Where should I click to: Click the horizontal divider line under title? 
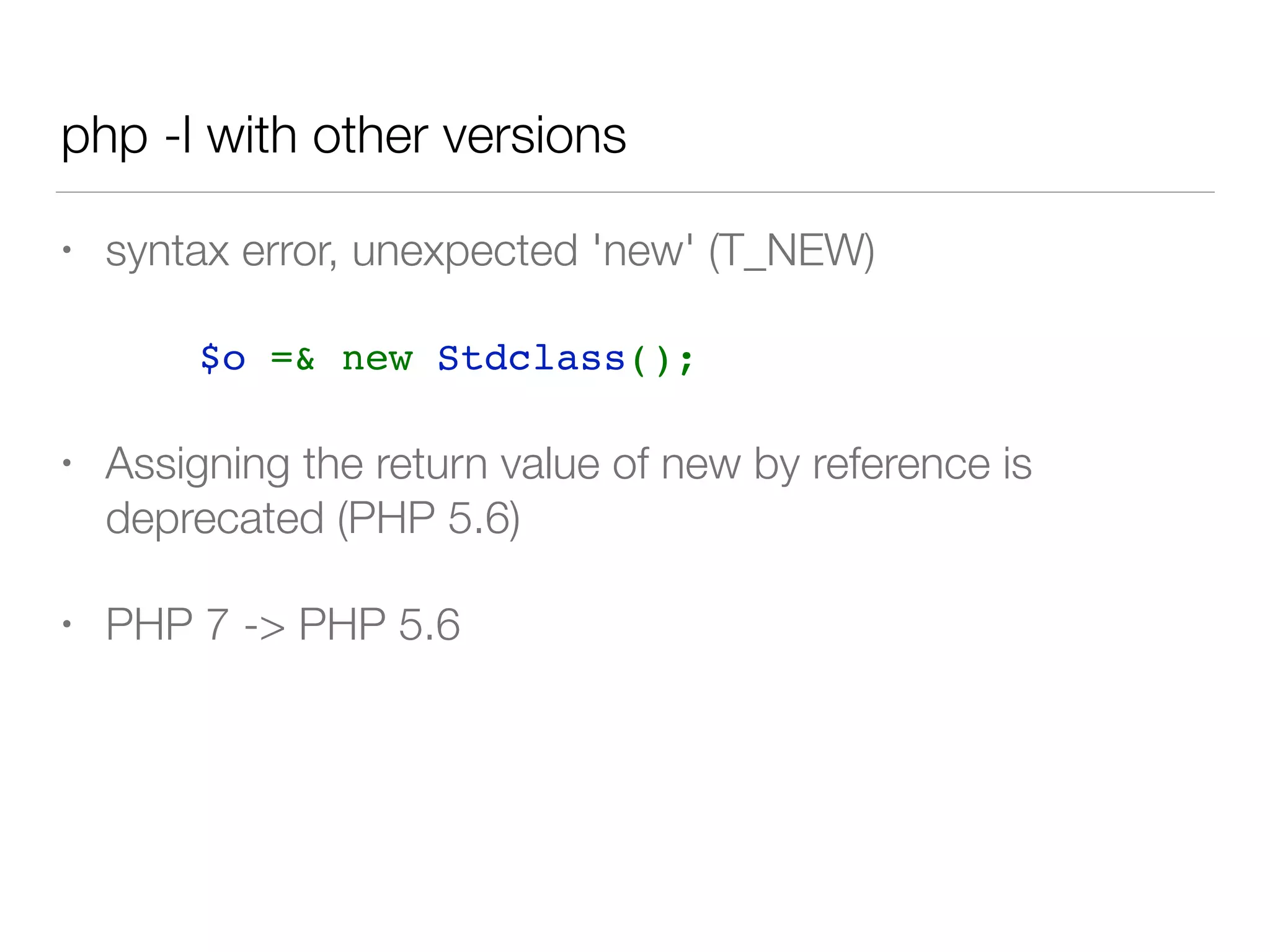[635, 192]
